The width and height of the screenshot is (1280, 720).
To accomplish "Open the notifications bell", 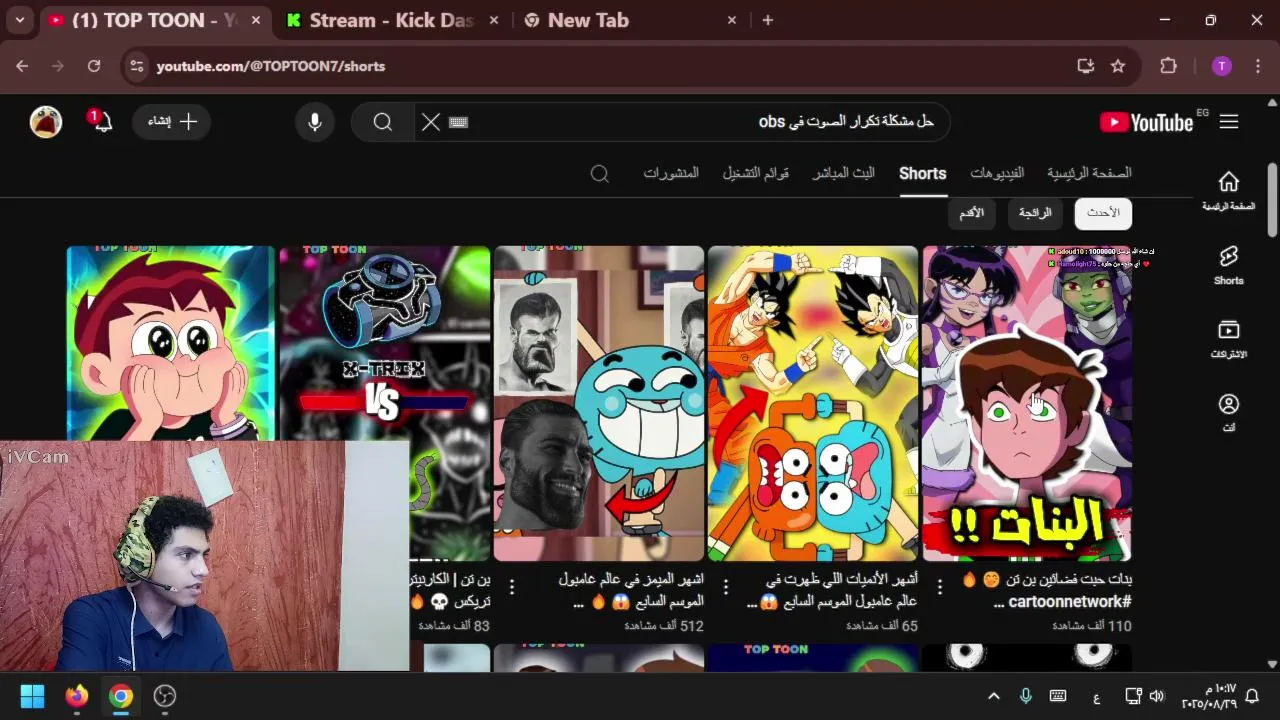I will click(x=101, y=122).
